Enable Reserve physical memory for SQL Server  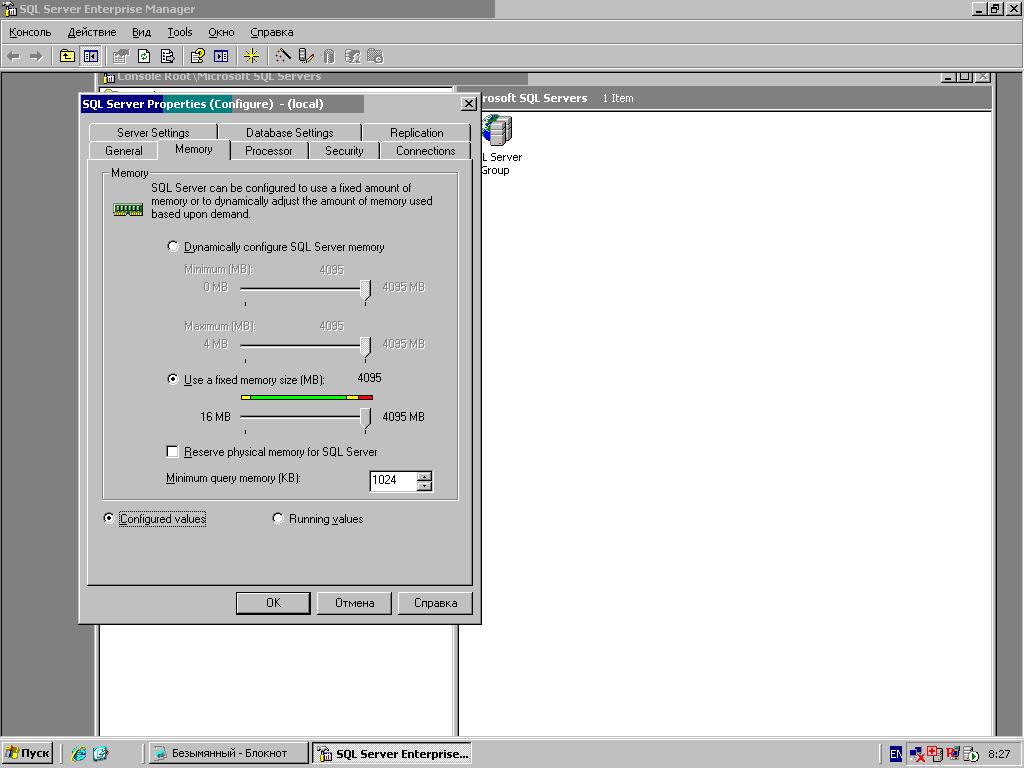(173, 452)
